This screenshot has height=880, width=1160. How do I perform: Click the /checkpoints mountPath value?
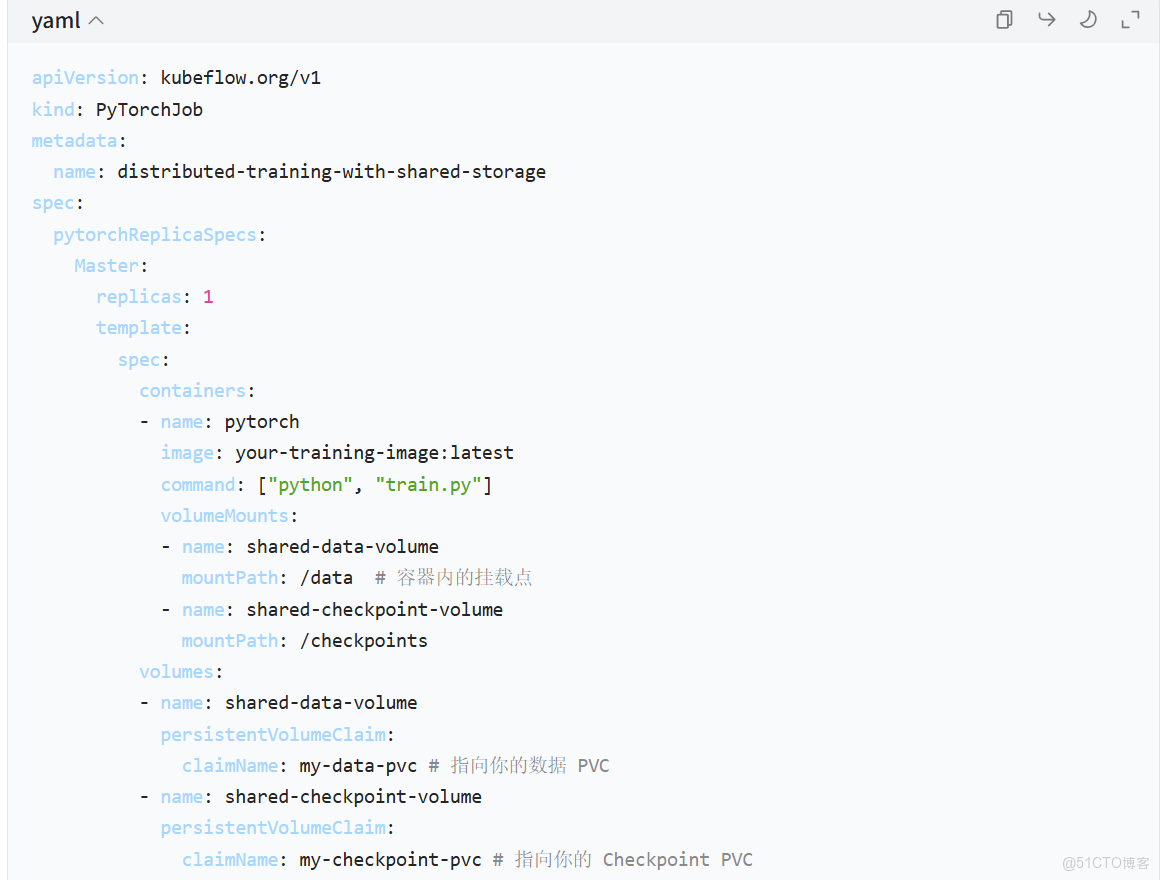click(364, 641)
